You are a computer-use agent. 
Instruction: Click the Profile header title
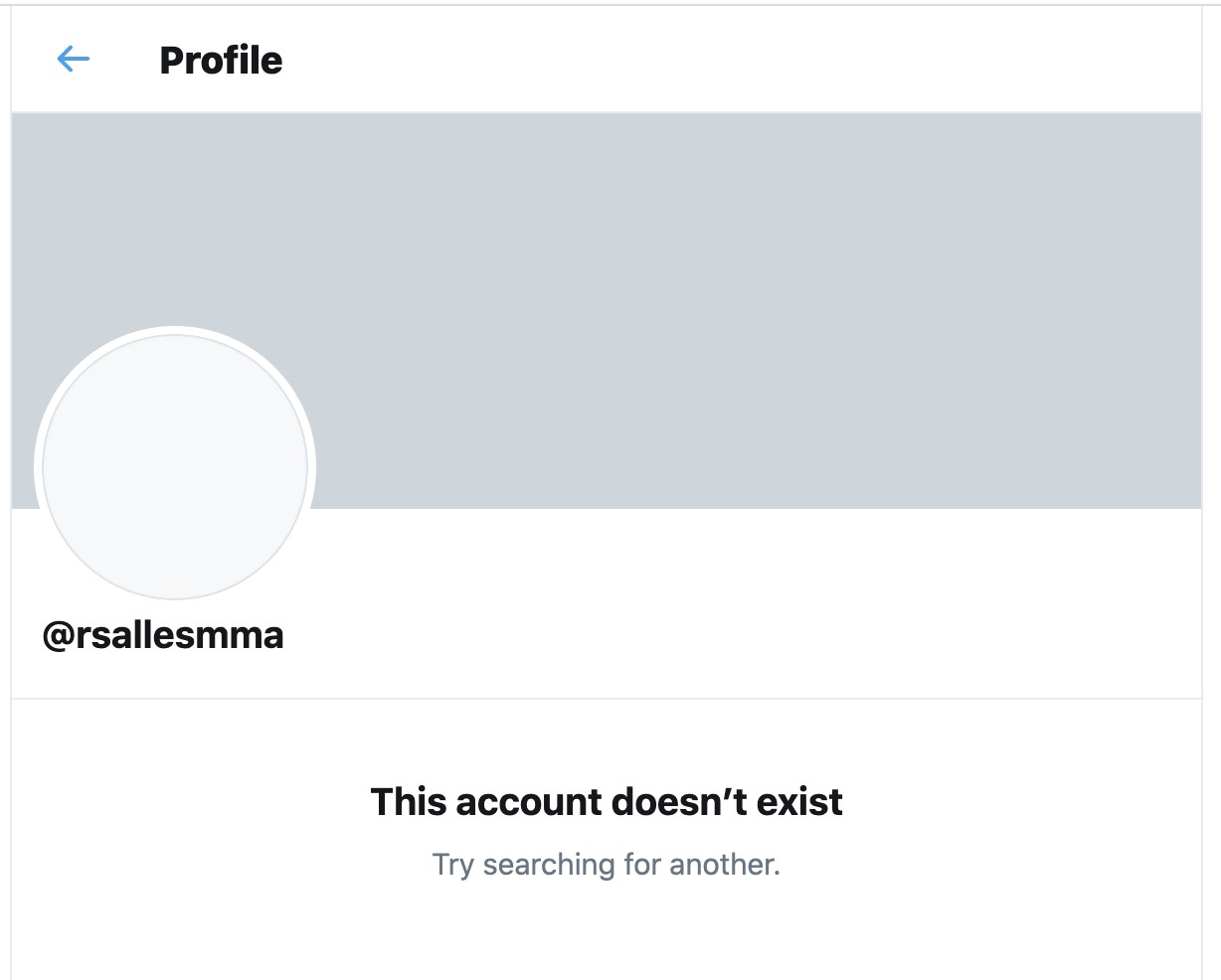(x=221, y=61)
